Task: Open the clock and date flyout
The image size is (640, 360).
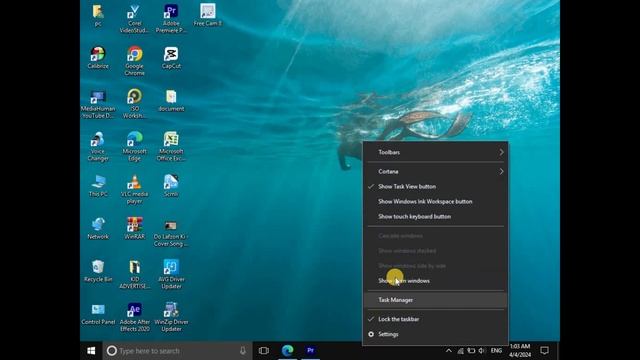Action: pyautogui.click(x=520, y=351)
